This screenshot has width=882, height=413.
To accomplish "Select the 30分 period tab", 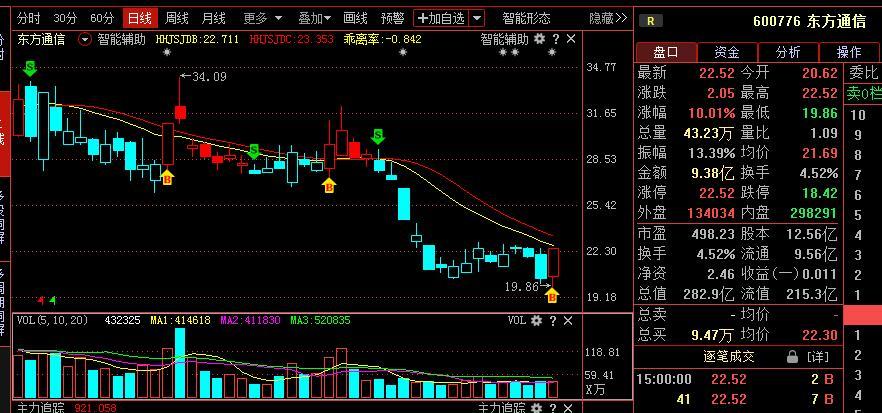I will coord(65,19).
